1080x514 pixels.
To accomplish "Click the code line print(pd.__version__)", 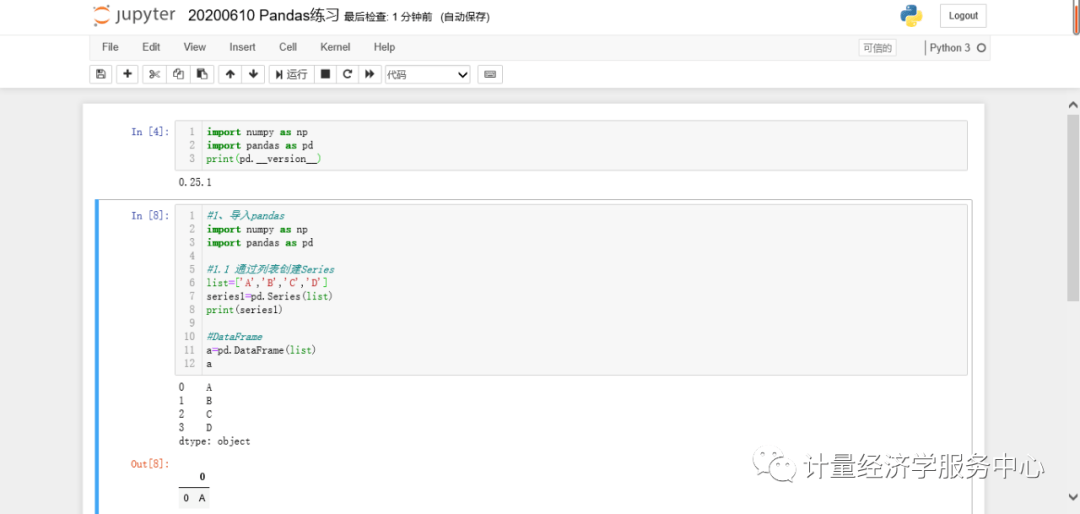I will pyautogui.click(x=264, y=158).
